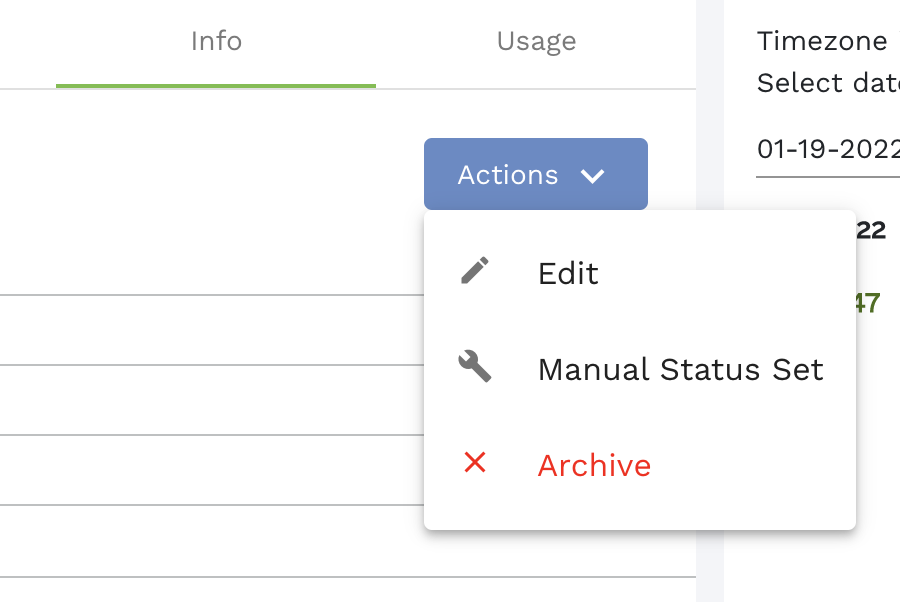Screen dimensions: 900x602
Task: Click the pencil icon beside Edit
Action: (475, 271)
